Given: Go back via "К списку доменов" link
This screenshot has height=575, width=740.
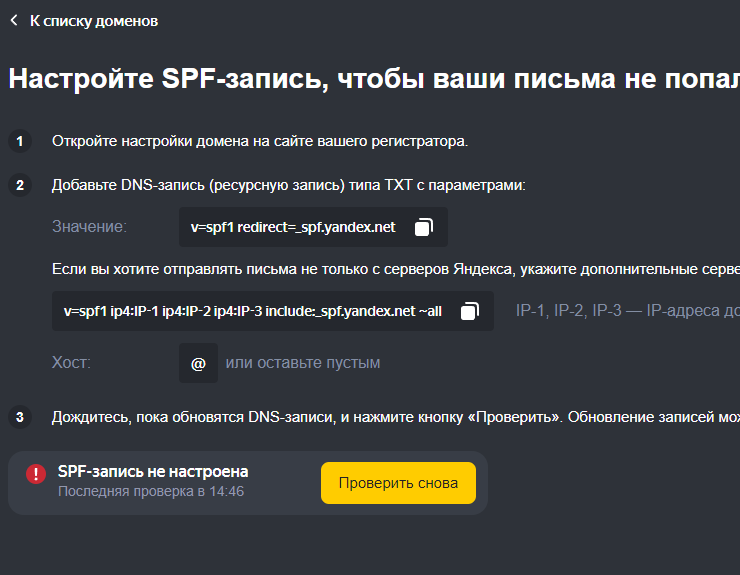Looking at the screenshot, I should [x=93, y=20].
